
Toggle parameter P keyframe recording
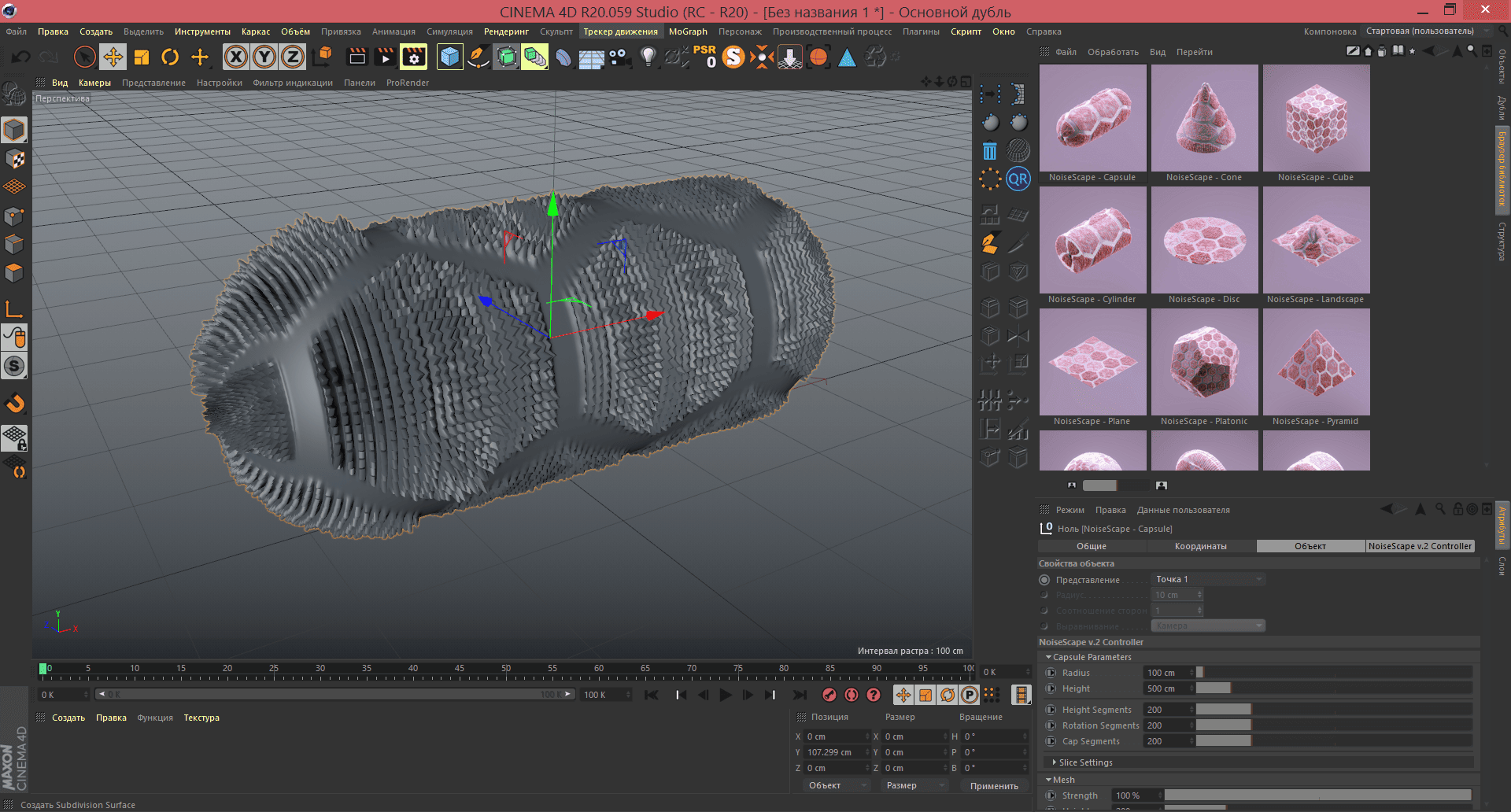970,695
